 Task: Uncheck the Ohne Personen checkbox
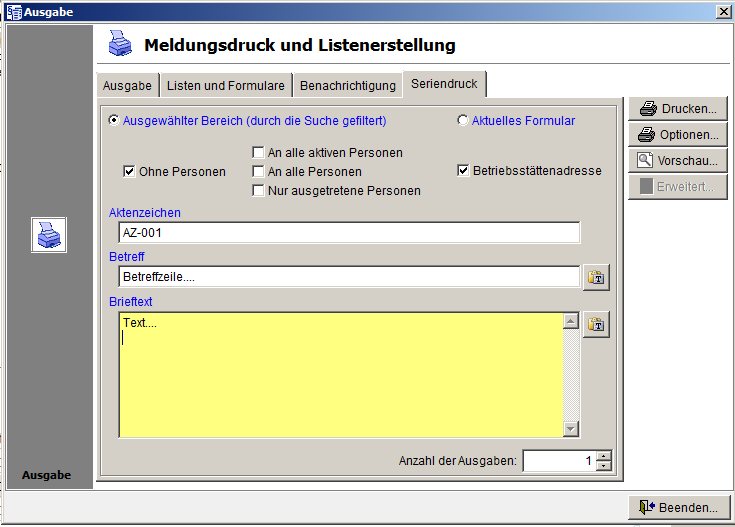point(129,172)
